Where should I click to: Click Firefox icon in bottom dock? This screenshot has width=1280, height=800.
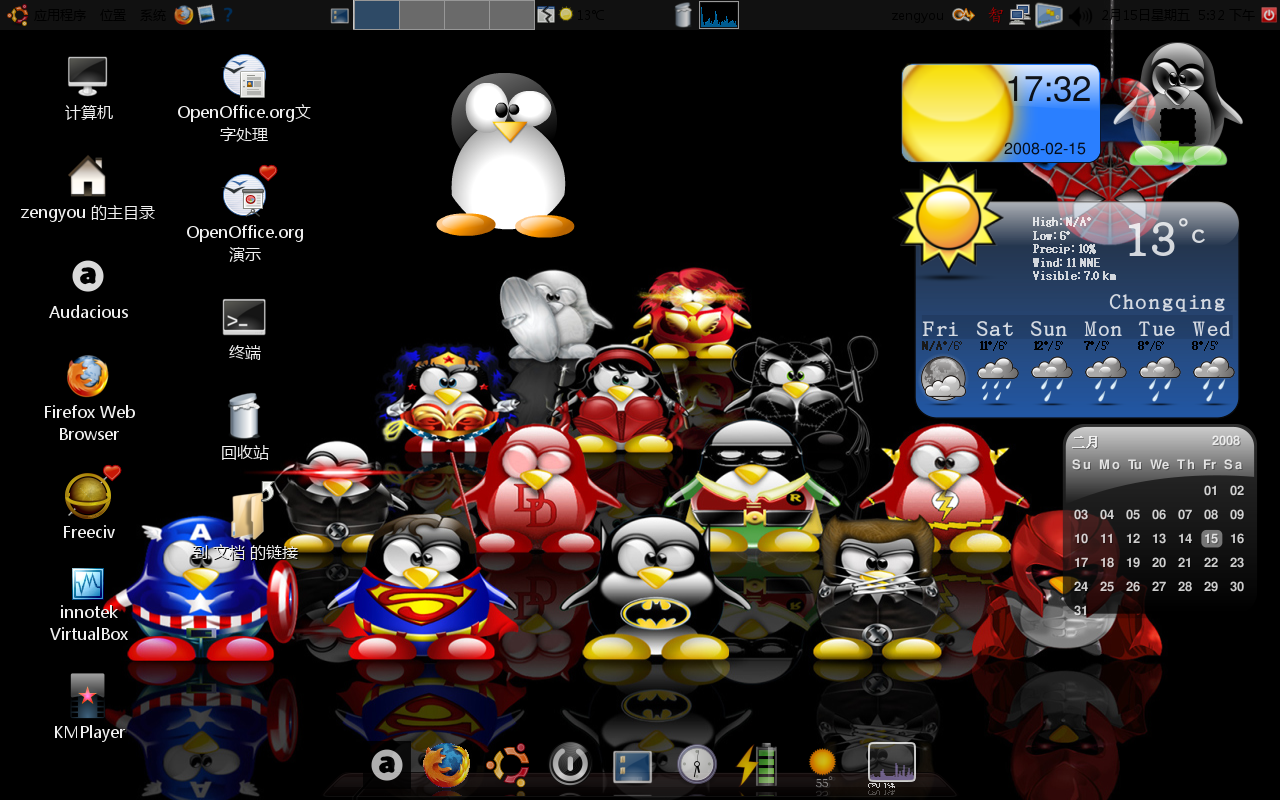[x=446, y=766]
